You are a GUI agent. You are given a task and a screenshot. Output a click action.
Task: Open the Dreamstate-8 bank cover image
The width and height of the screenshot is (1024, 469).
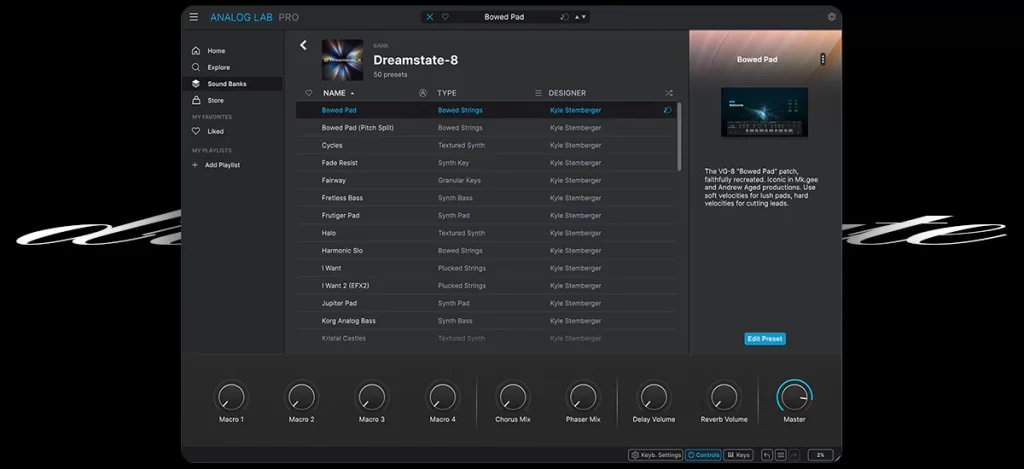(342, 60)
